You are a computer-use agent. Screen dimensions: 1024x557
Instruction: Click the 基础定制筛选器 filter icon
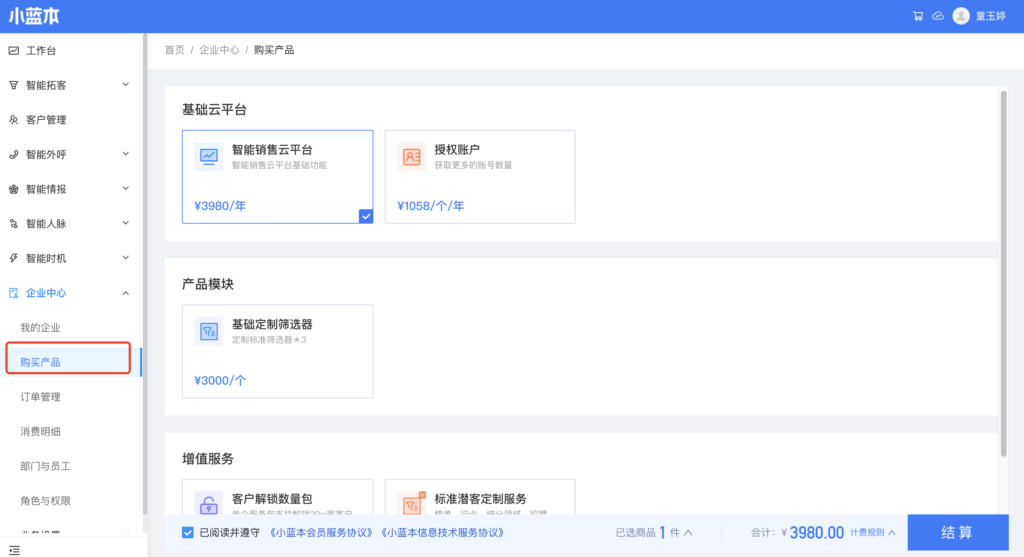209,331
